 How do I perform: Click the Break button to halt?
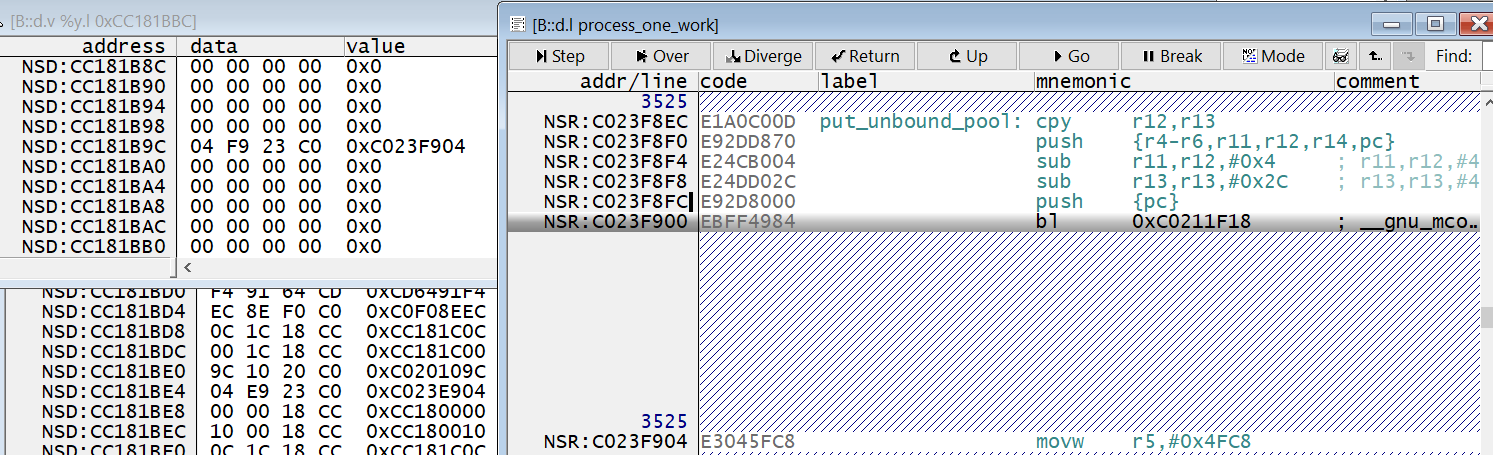tap(1171, 56)
